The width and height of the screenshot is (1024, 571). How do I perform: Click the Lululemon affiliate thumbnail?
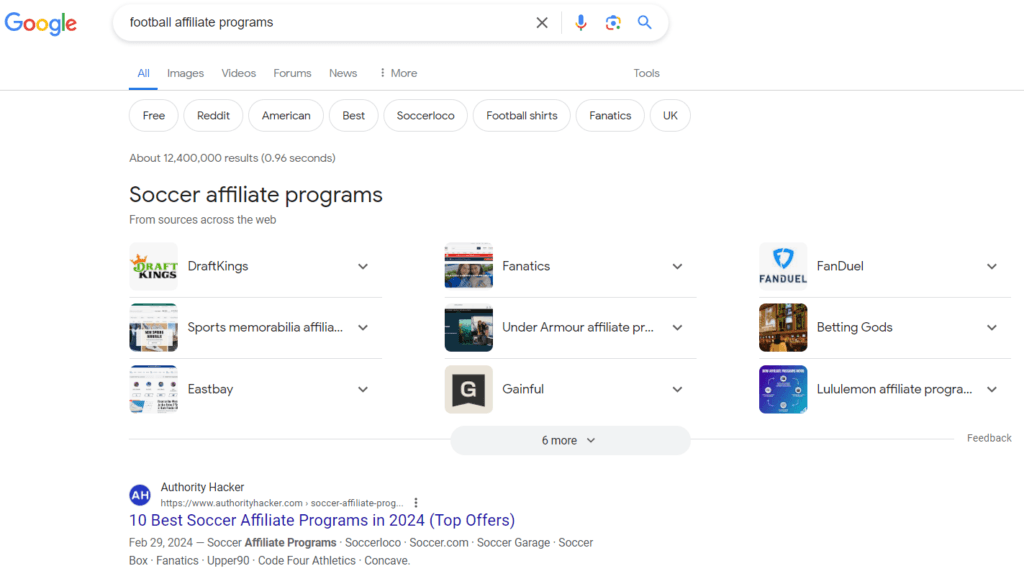(x=783, y=389)
